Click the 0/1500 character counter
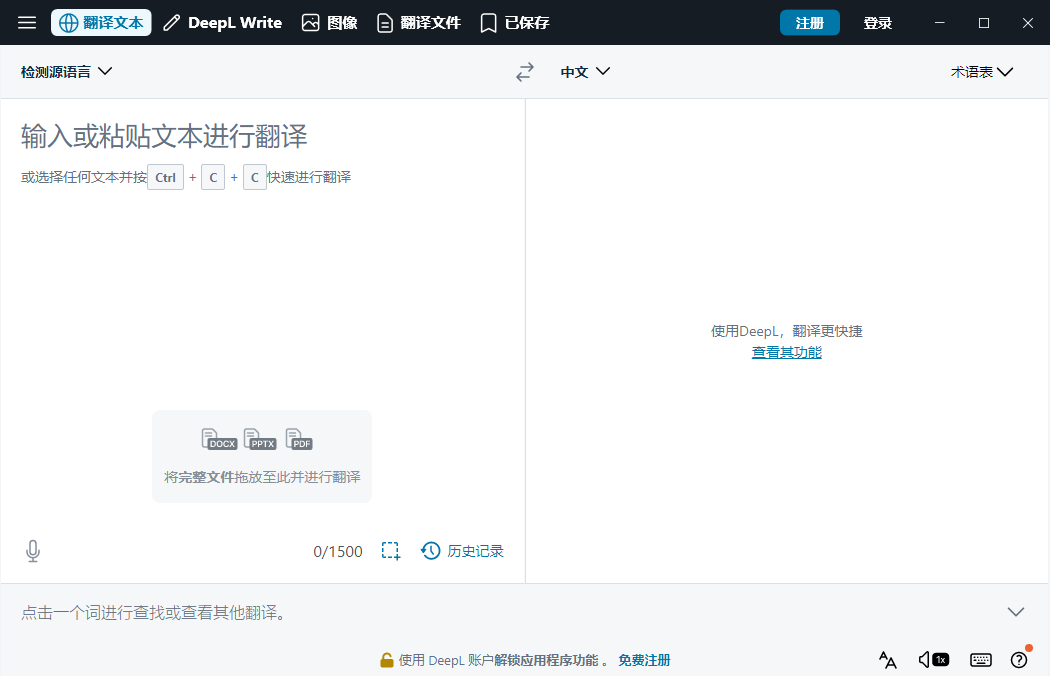This screenshot has width=1050, height=676. click(338, 551)
